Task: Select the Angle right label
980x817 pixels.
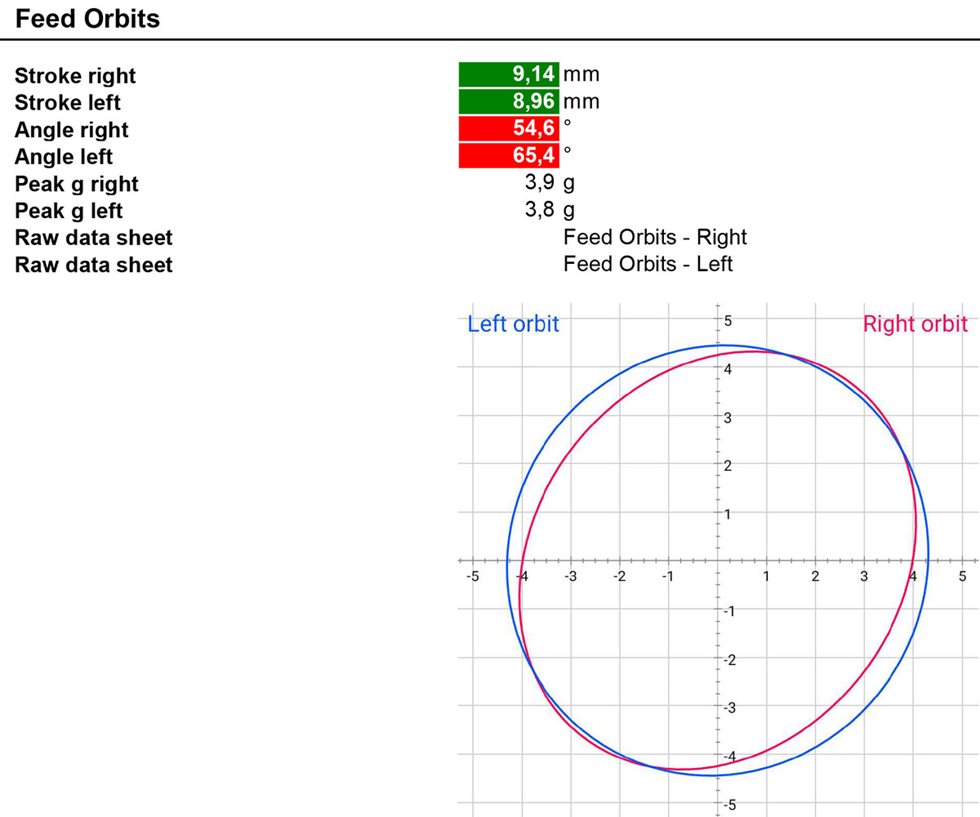Action: tap(71, 130)
